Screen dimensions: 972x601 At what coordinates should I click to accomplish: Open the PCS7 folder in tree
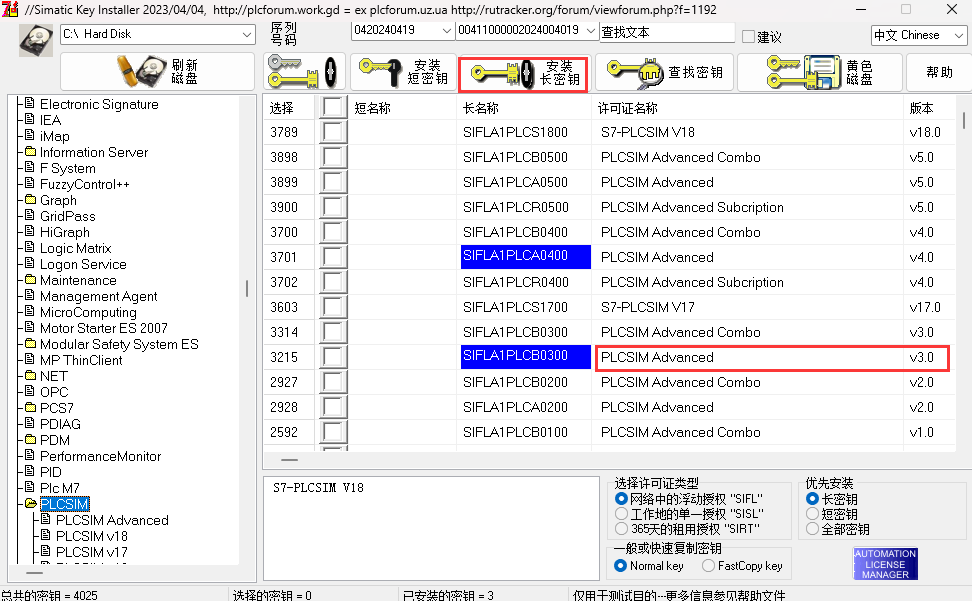57,408
